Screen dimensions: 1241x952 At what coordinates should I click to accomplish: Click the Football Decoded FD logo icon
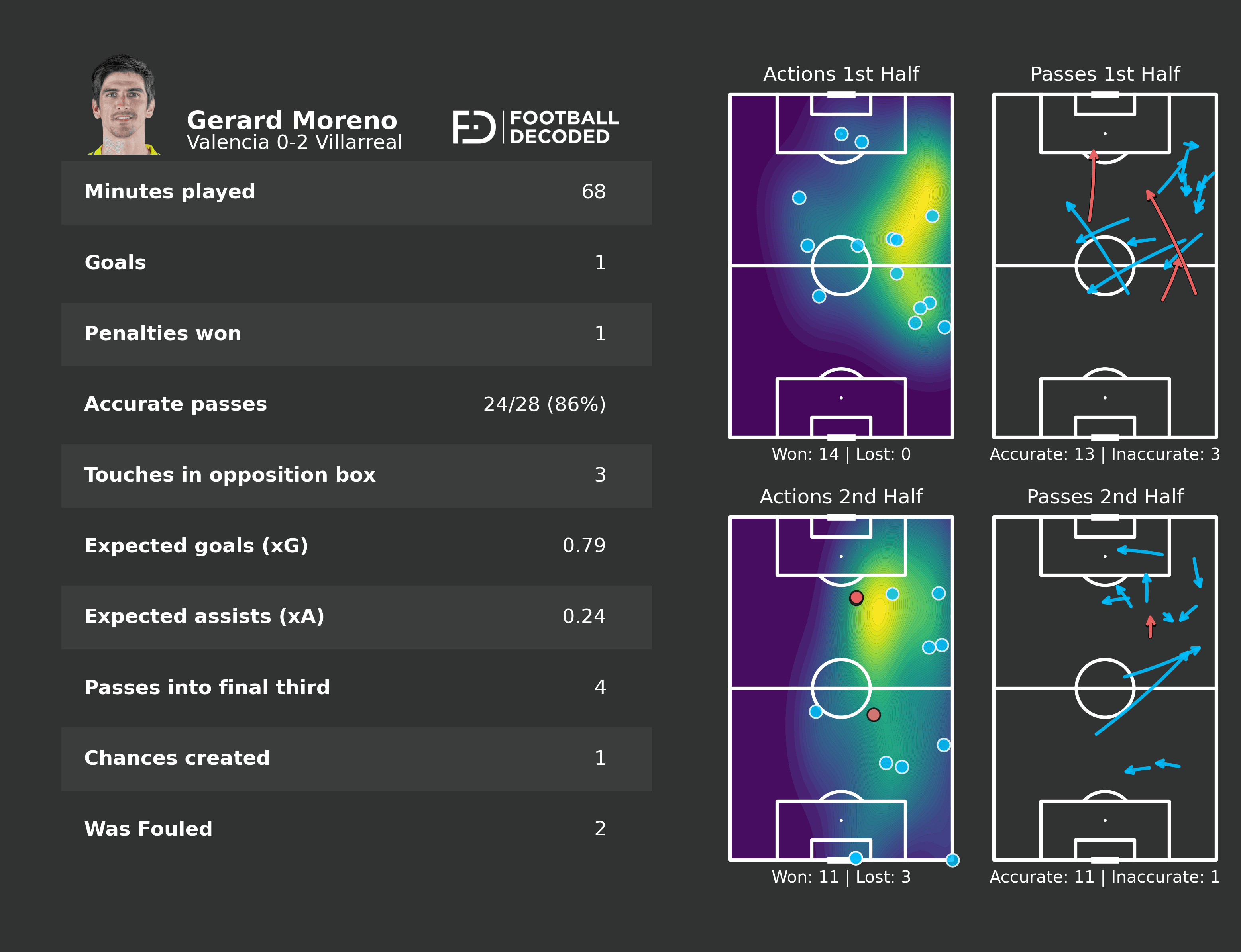pyautogui.click(x=473, y=127)
